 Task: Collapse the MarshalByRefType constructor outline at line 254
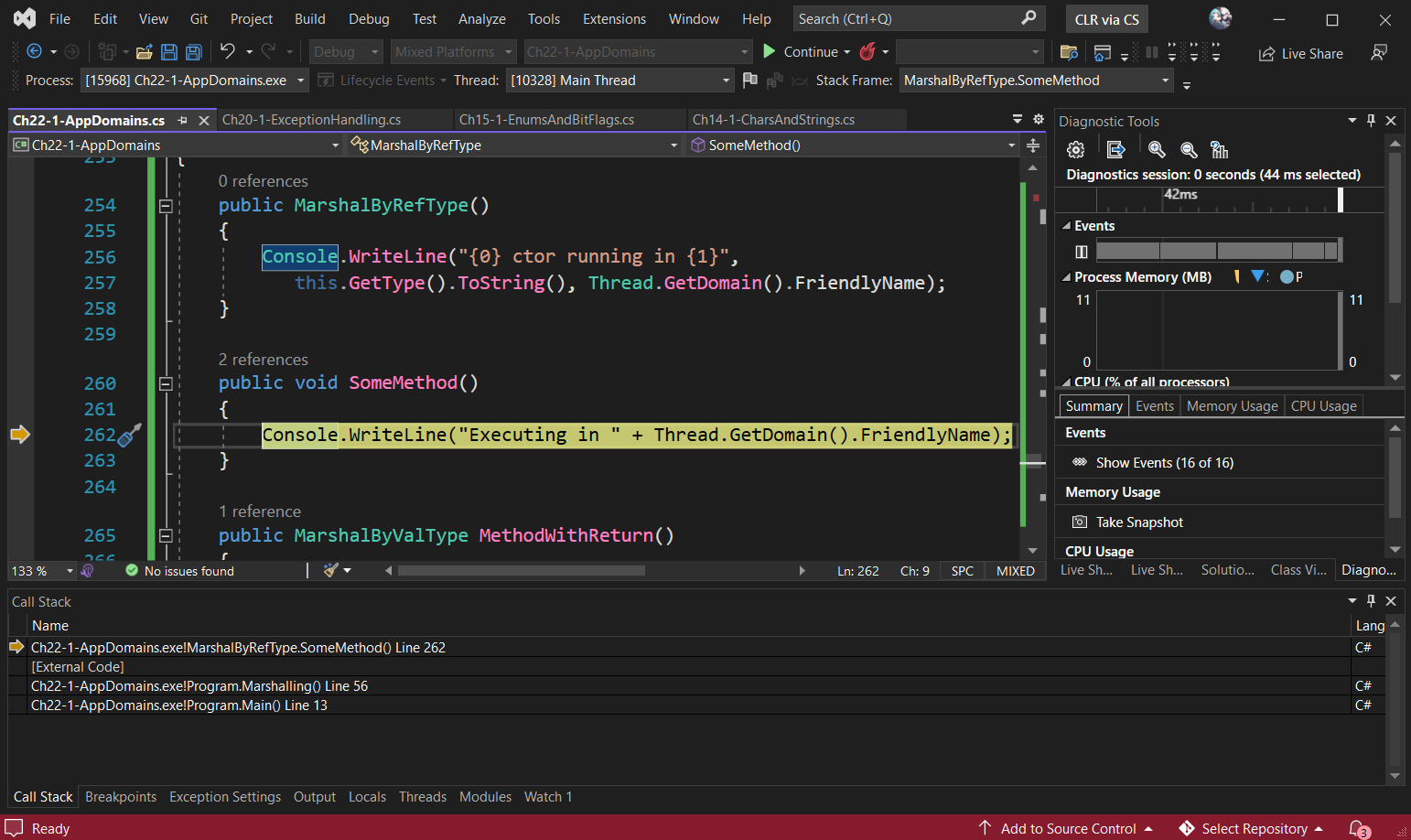click(x=166, y=207)
